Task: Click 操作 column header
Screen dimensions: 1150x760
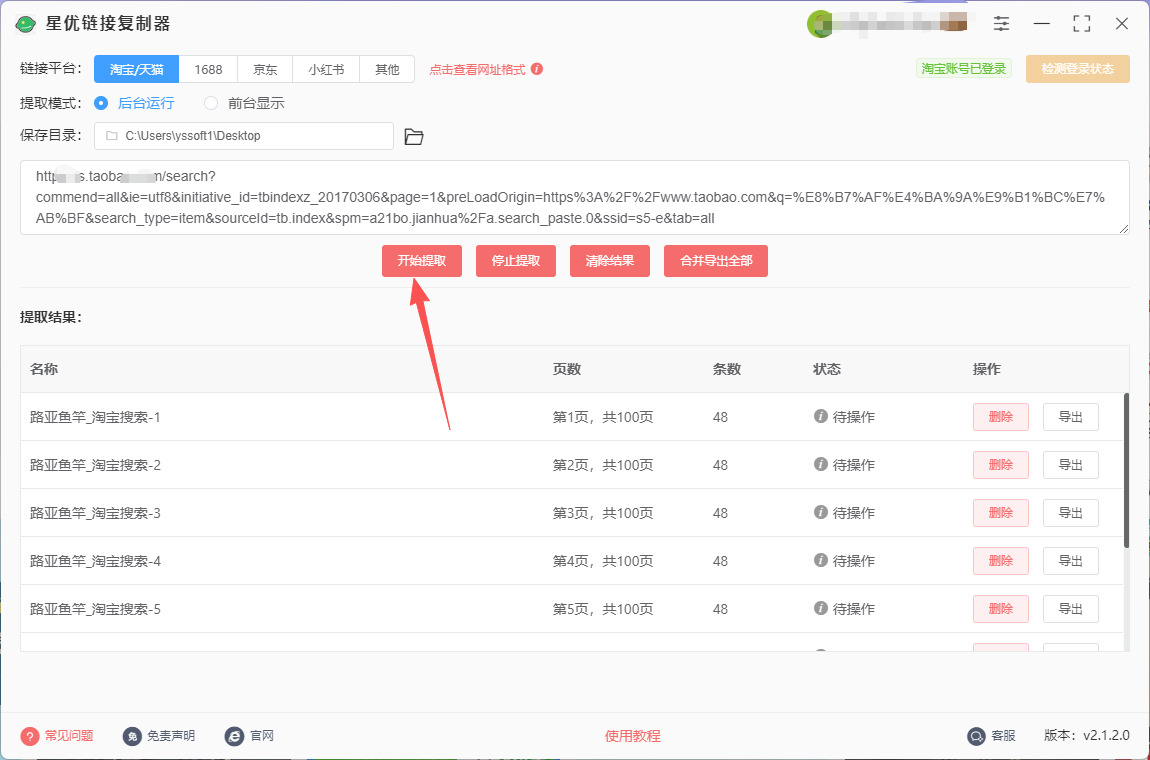Action: pyautogui.click(x=986, y=369)
